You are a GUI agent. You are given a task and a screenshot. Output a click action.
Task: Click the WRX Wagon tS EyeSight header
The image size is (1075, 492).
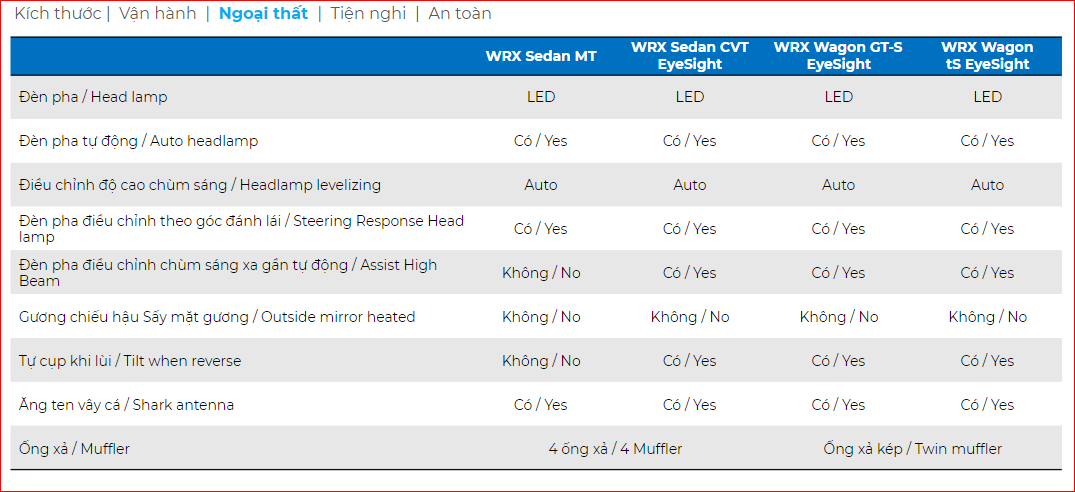pos(987,56)
